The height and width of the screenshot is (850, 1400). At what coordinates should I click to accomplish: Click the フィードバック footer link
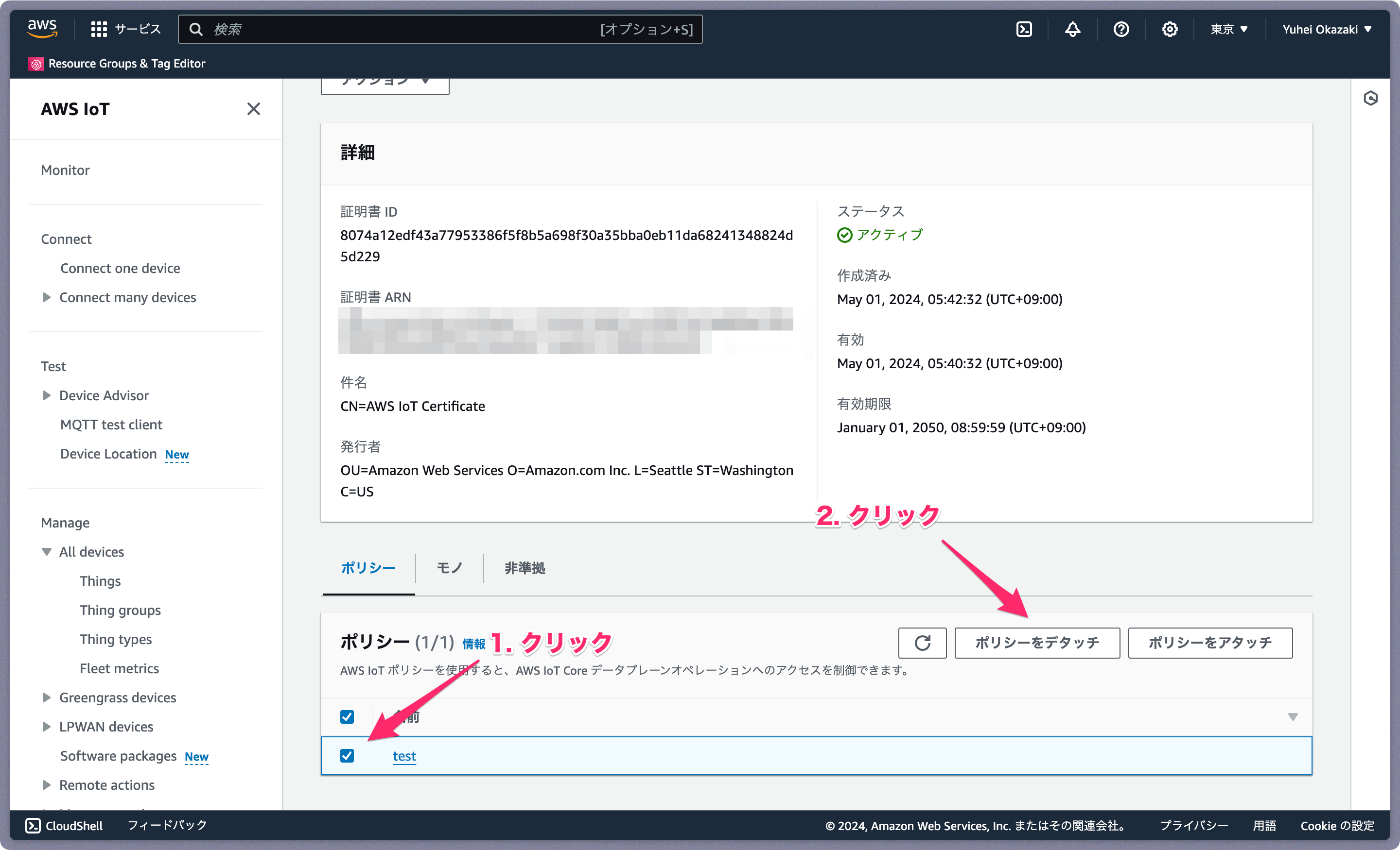(167, 826)
